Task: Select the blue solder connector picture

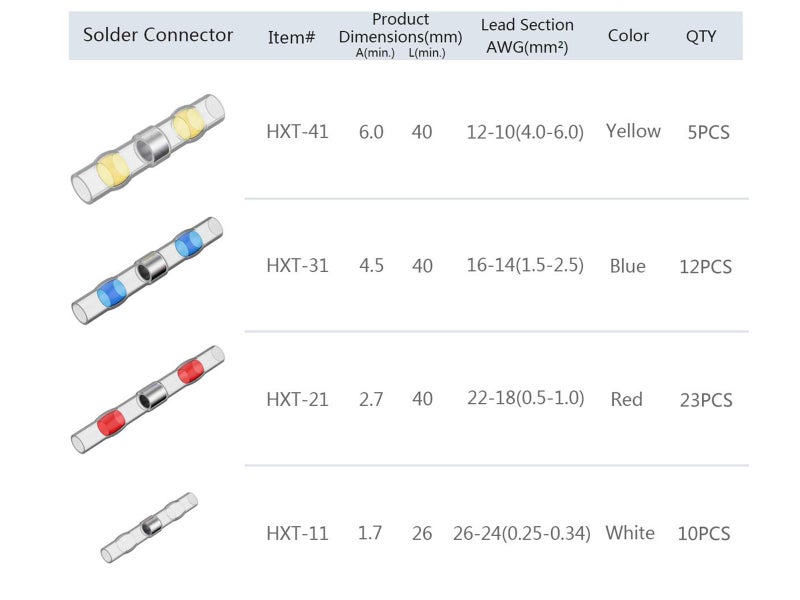Action: pyautogui.click(x=147, y=269)
